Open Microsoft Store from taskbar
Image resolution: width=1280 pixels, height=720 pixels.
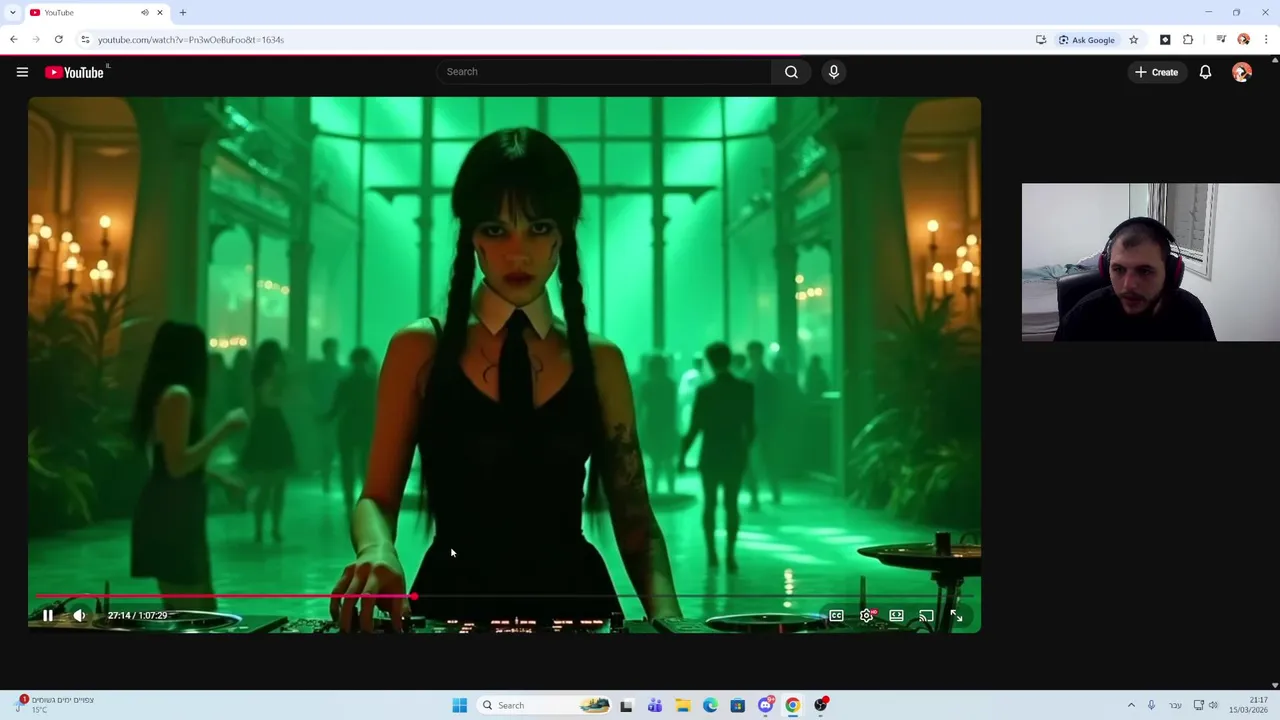tap(738, 705)
